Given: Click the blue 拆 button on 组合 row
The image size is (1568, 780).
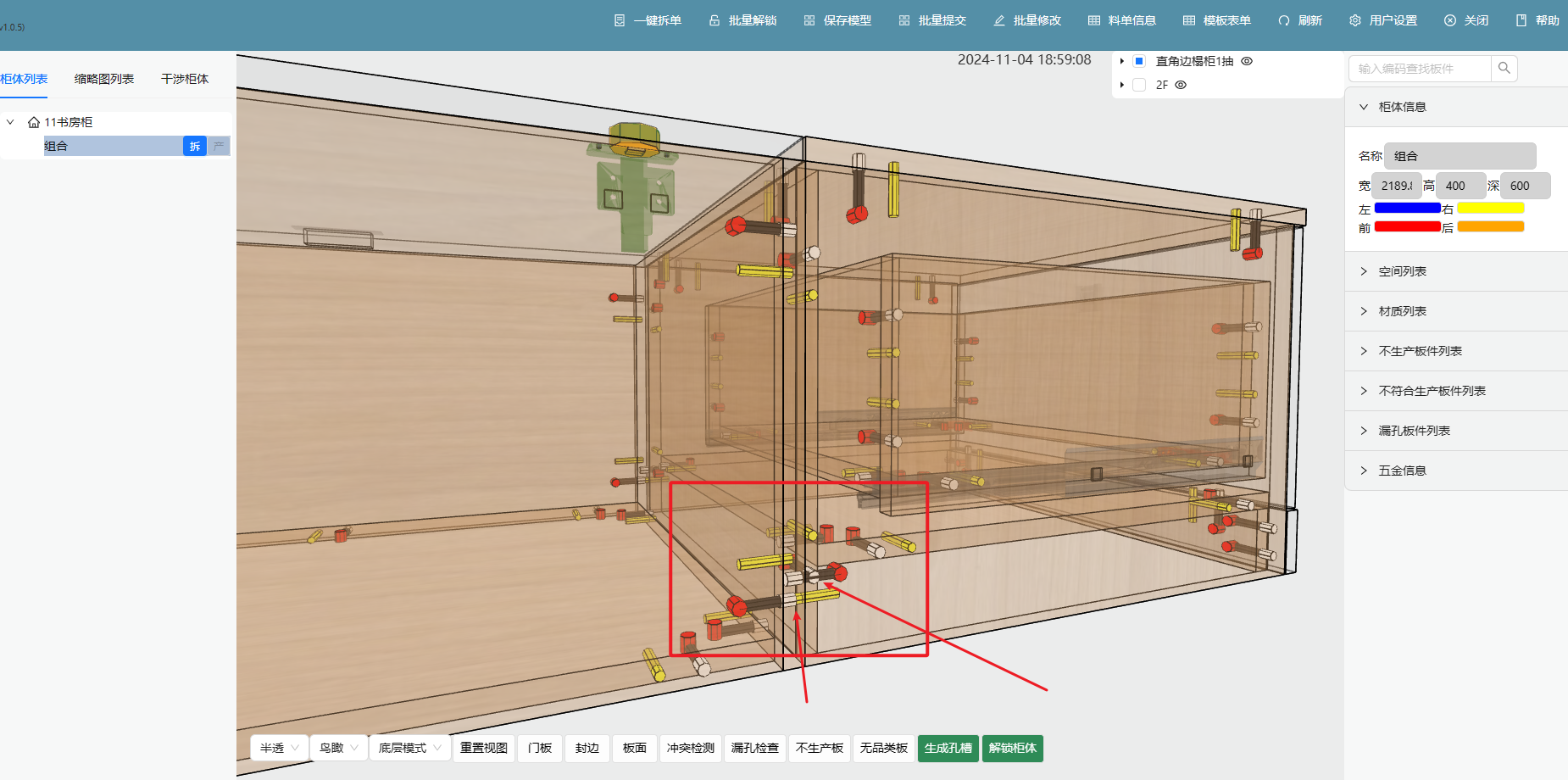Looking at the screenshot, I should point(195,146).
